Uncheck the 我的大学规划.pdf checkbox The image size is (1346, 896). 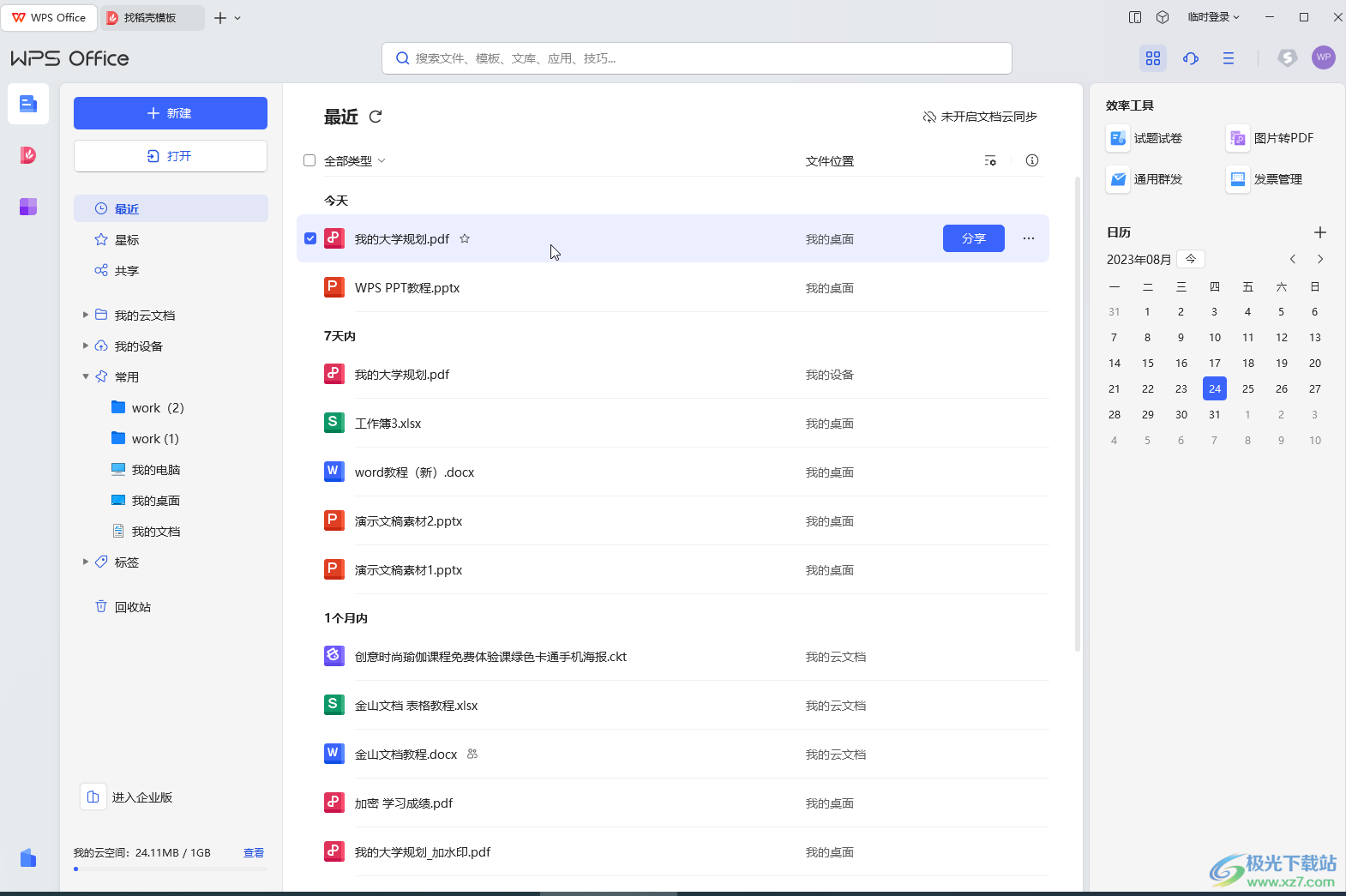coord(310,238)
